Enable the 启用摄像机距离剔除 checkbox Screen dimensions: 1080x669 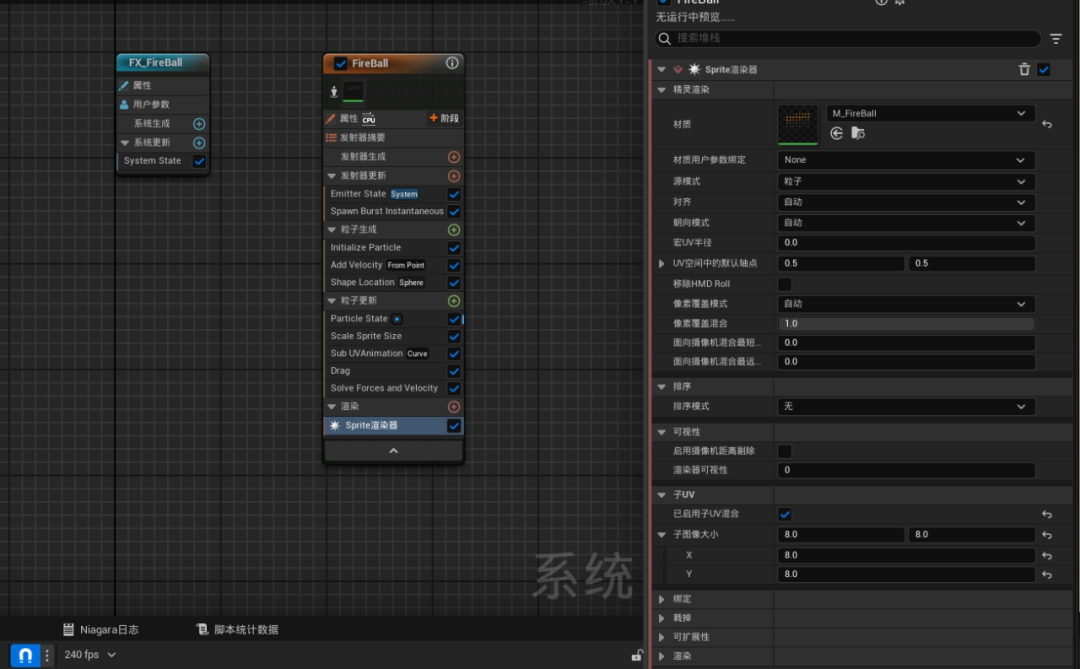click(785, 451)
